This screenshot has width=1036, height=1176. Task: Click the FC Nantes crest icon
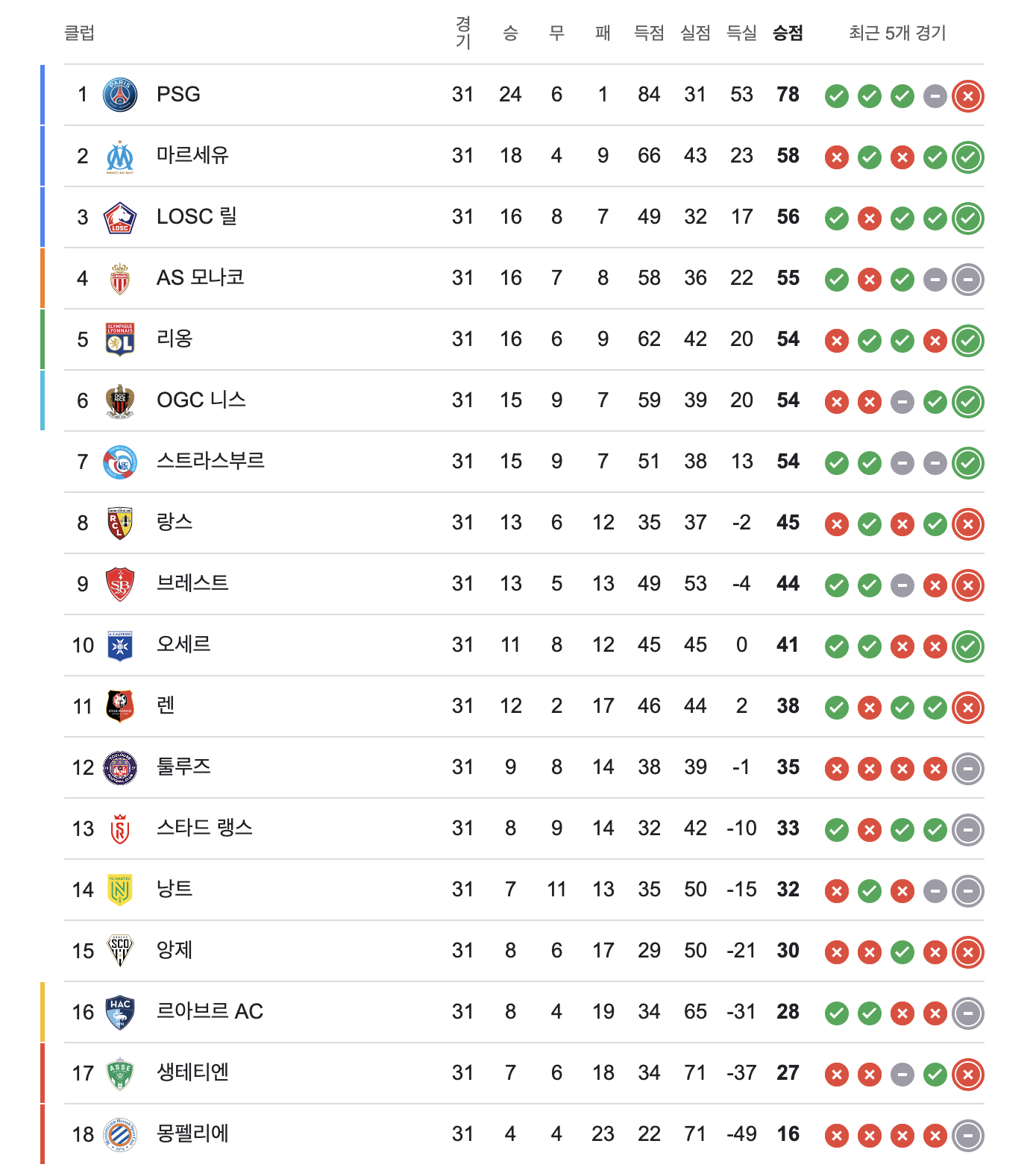120,890
